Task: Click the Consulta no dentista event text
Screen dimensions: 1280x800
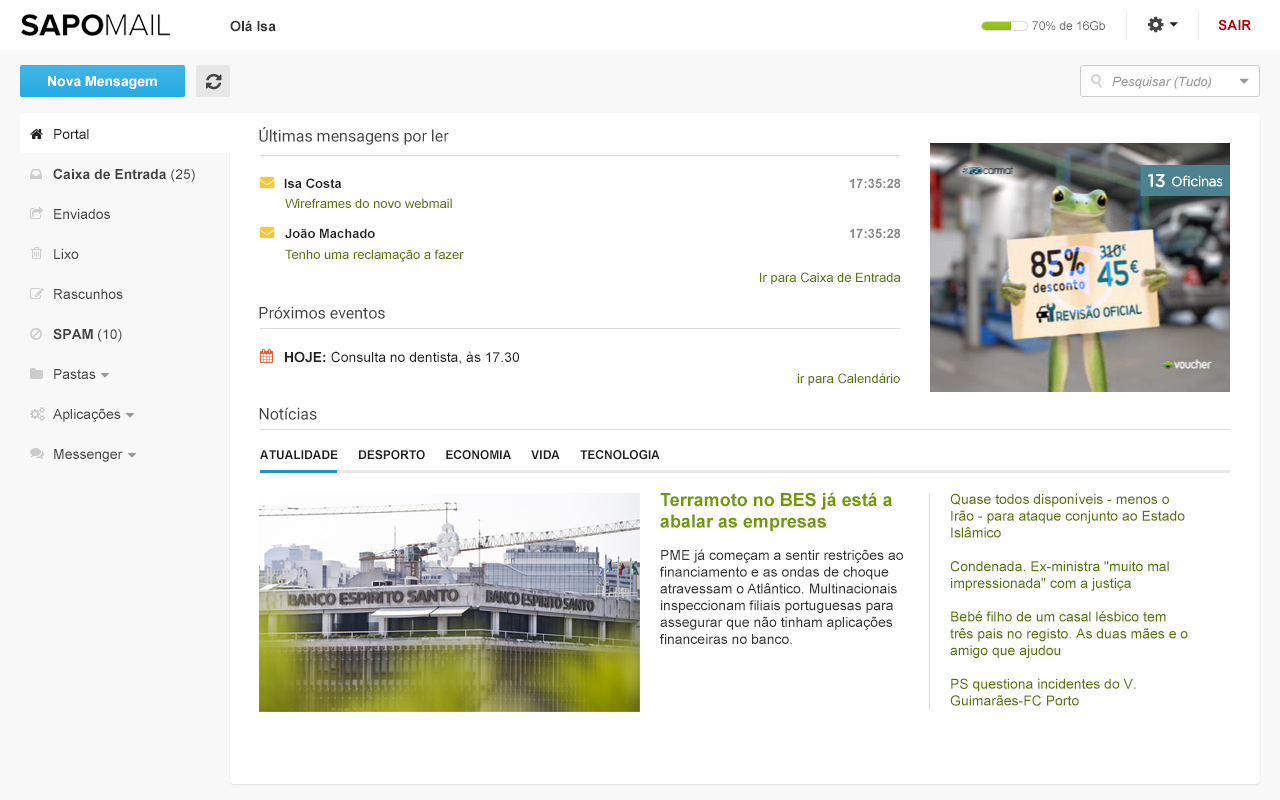Action: (425, 357)
